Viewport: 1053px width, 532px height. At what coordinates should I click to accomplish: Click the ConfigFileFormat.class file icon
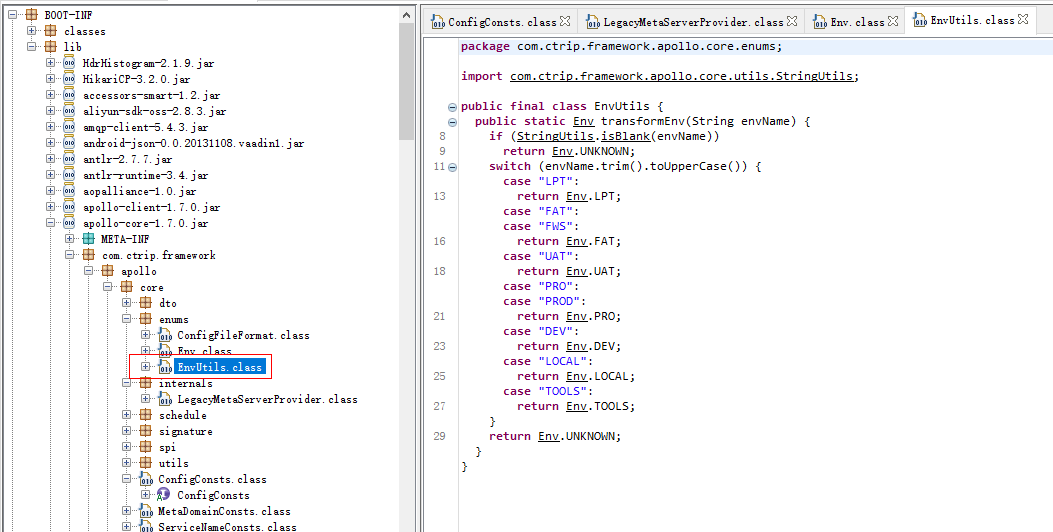pyautogui.click(x=165, y=335)
